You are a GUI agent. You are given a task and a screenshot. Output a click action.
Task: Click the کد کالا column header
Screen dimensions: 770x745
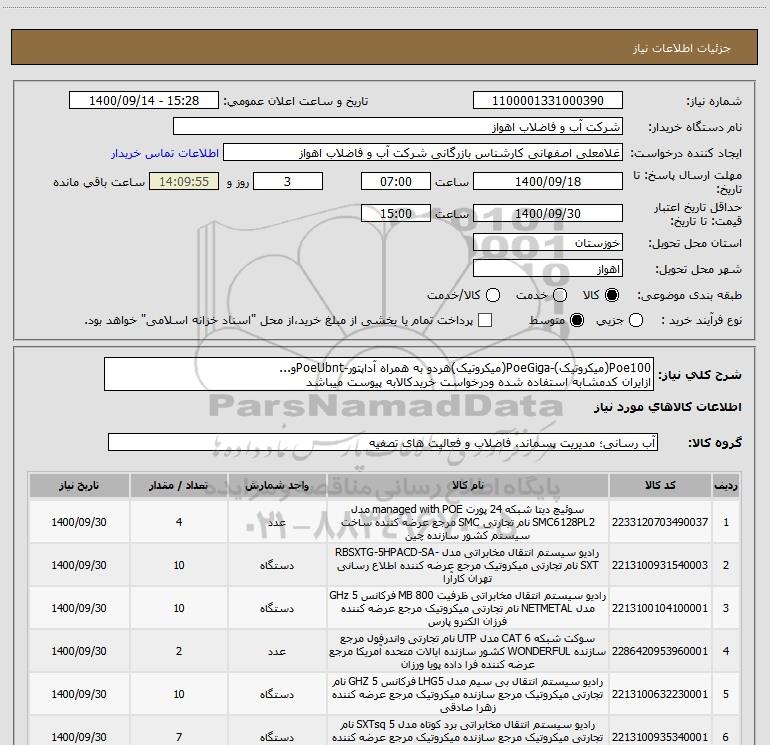tap(660, 485)
